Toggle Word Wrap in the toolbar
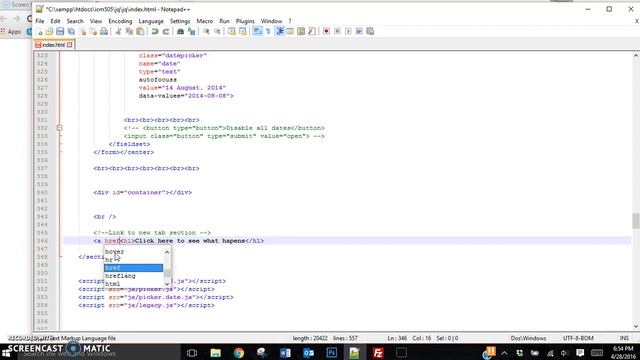The height and width of the screenshot is (360, 640). (x=258, y=31)
